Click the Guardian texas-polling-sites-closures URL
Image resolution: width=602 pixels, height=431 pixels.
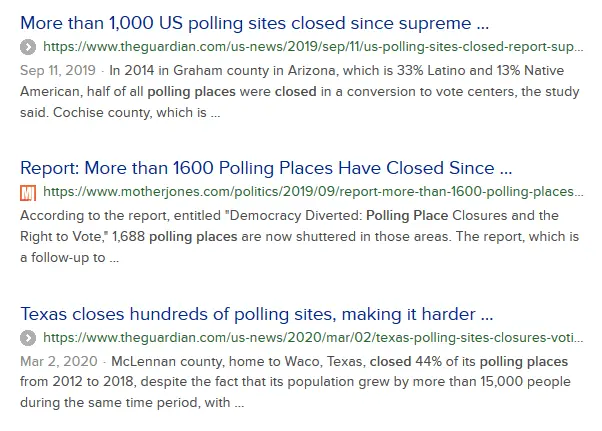click(x=314, y=337)
